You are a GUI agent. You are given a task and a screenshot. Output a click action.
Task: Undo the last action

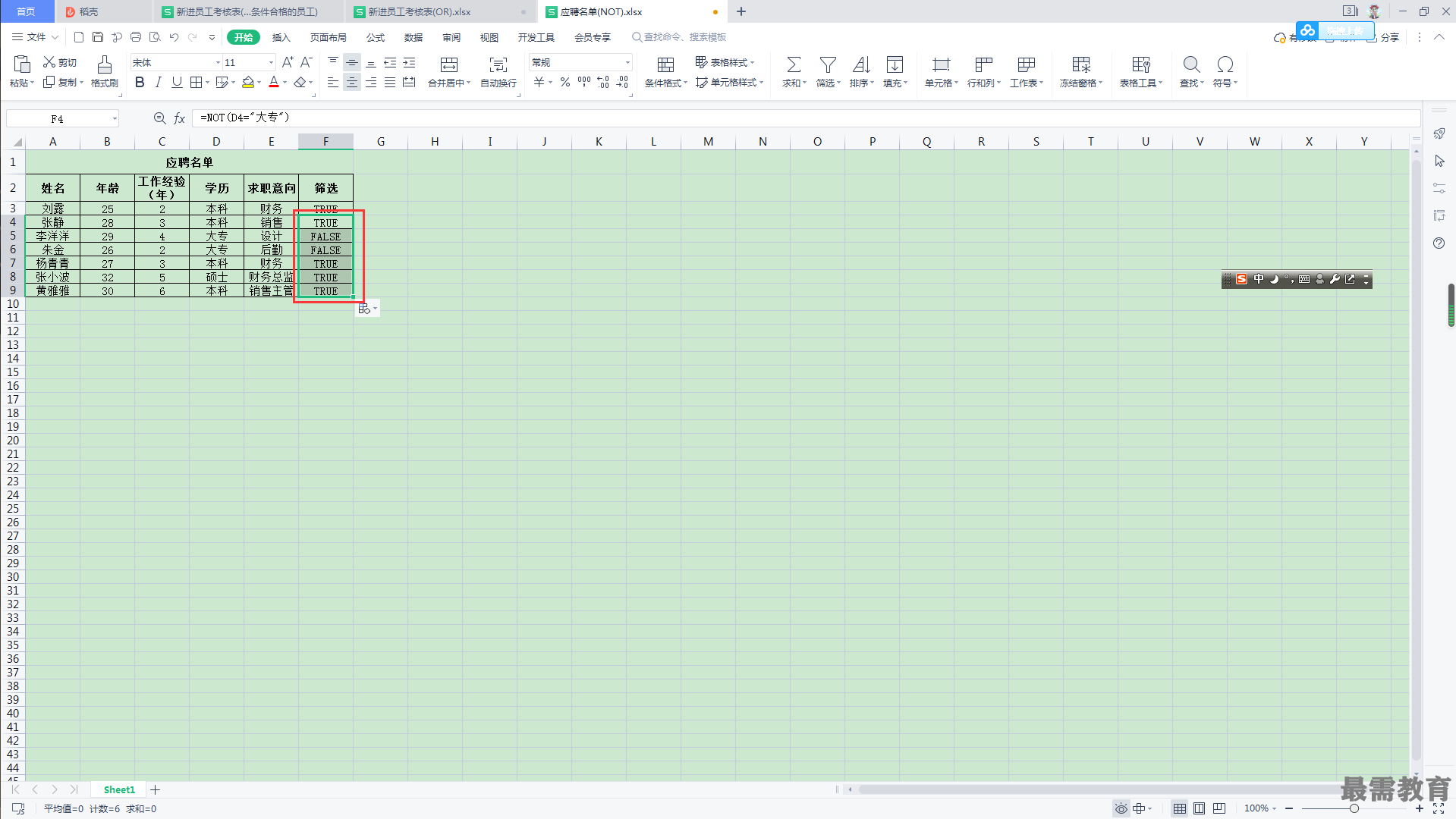(x=174, y=37)
